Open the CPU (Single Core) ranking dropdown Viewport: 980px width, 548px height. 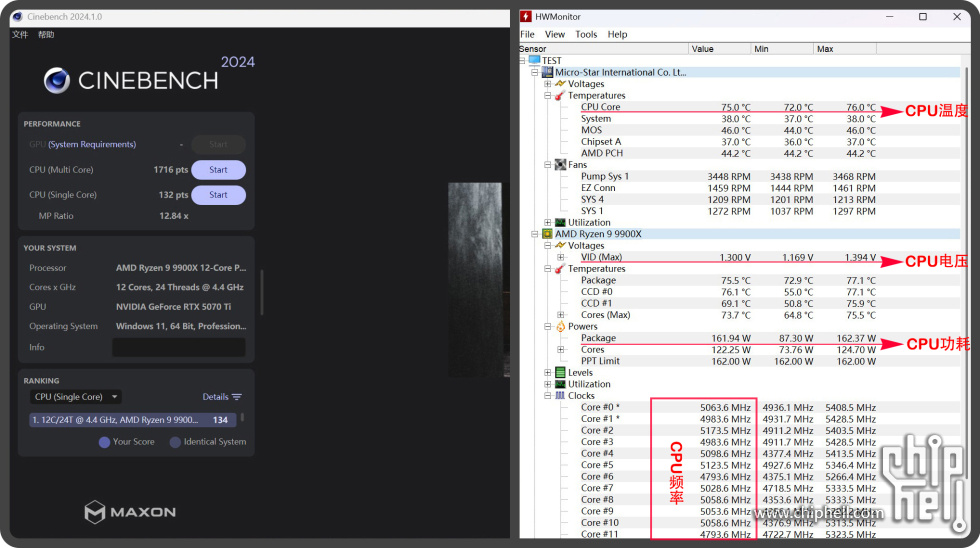point(76,397)
